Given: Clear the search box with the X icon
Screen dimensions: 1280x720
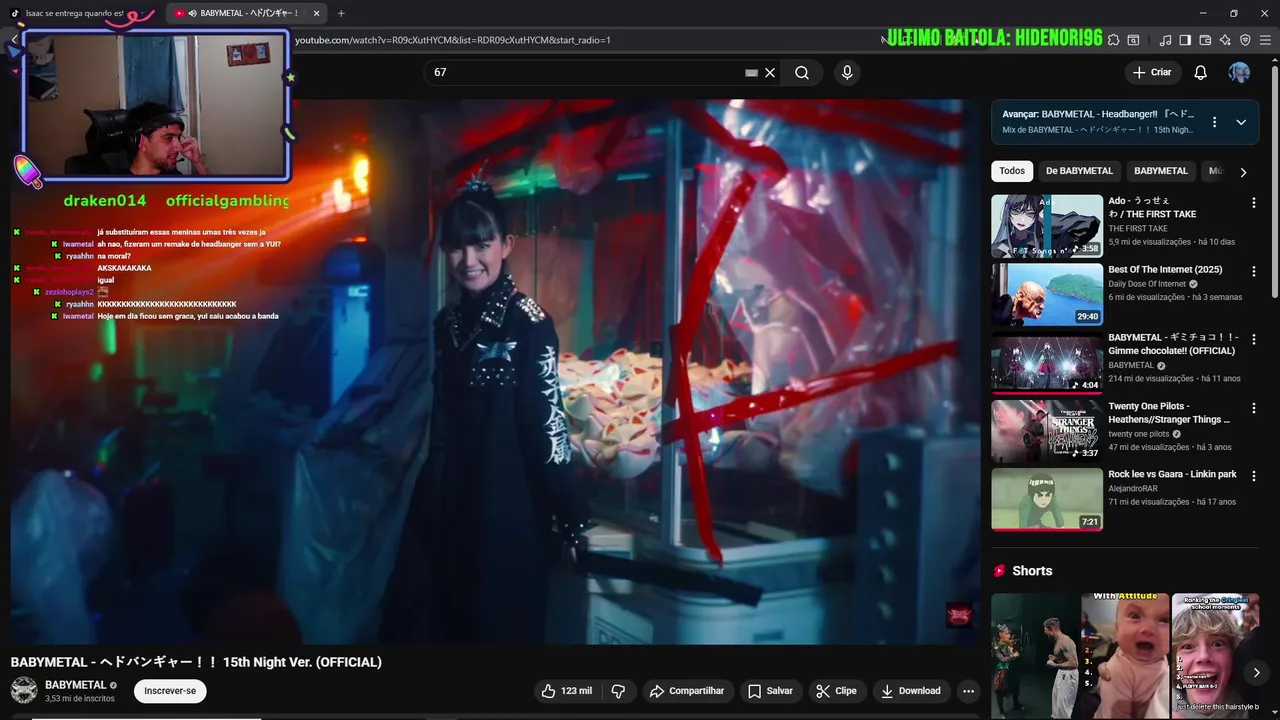Looking at the screenshot, I should point(770,73).
